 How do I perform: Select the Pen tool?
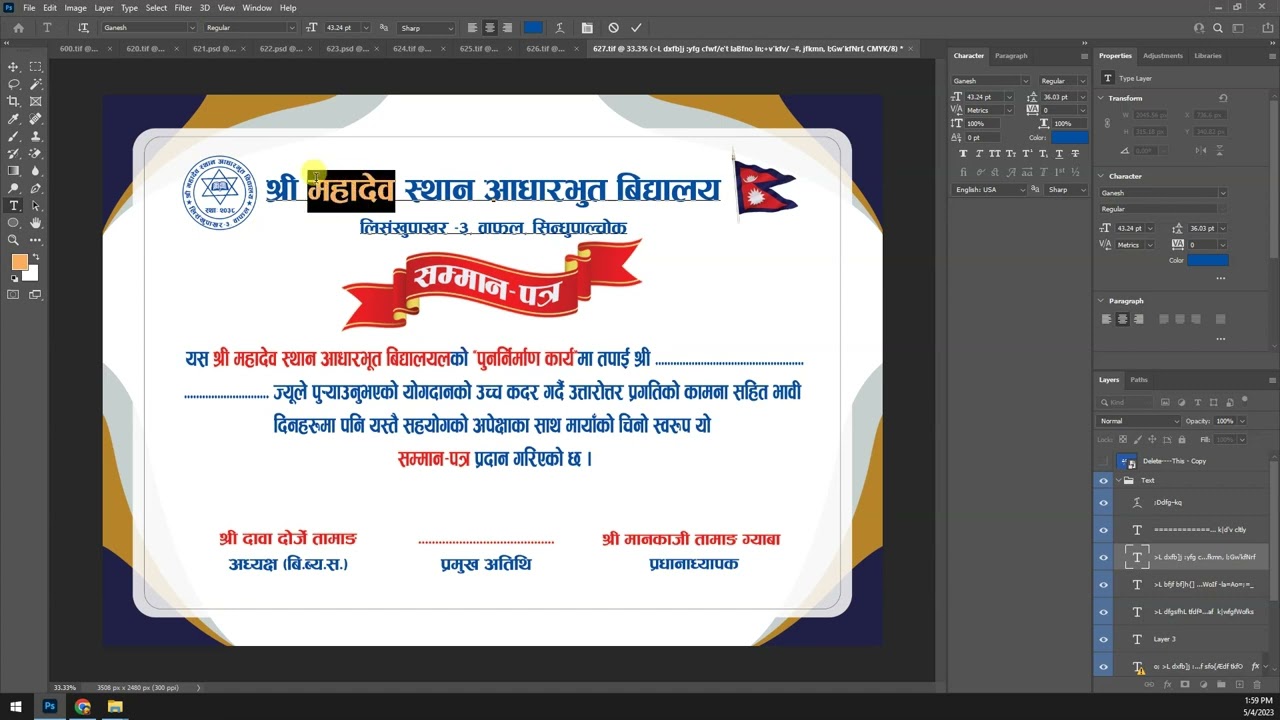click(x=36, y=188)
